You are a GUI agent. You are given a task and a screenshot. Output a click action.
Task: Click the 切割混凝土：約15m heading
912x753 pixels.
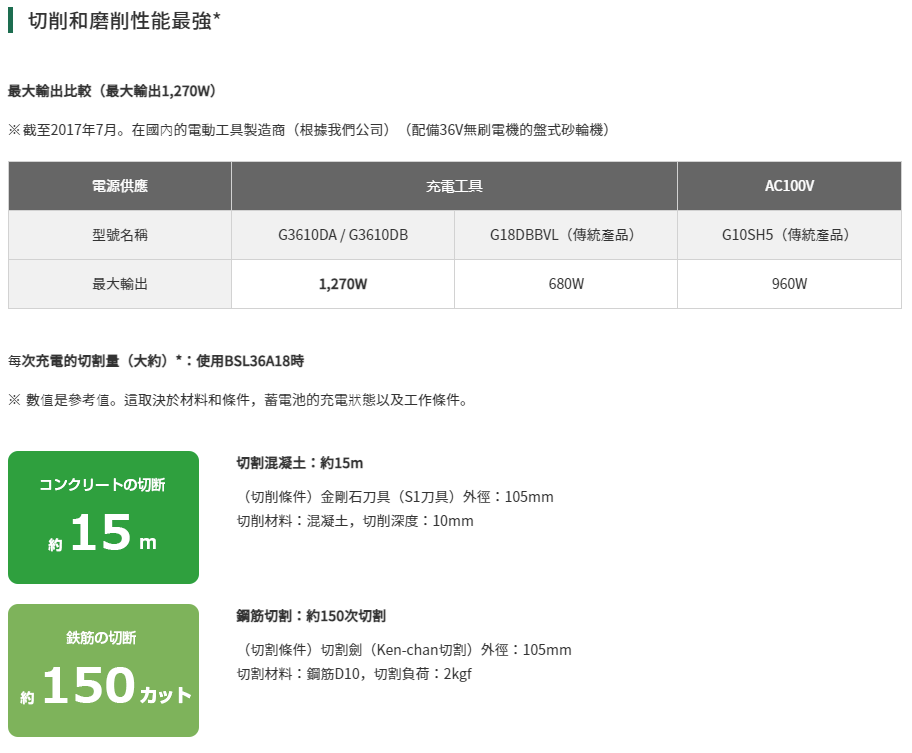coord(300,463)
